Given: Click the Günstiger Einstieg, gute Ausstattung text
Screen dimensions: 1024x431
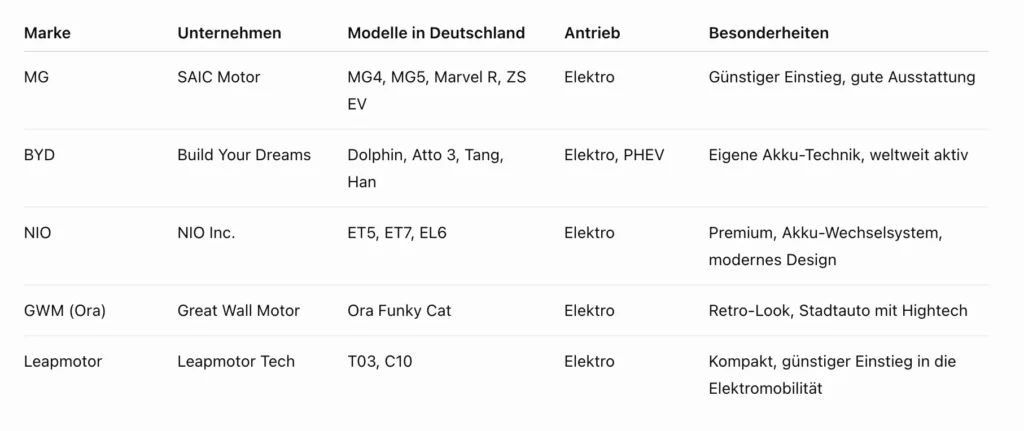Looking at the screenshot, I should 842,77.
